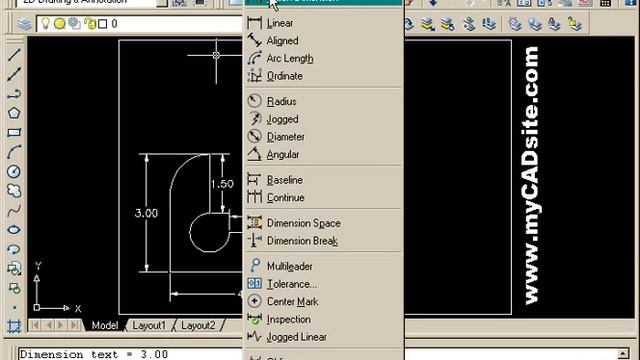Image resolution: width=640 pixels, height=360 pixels.
Task: Choose Dimension Space from menu
Action: pos(324,223)
